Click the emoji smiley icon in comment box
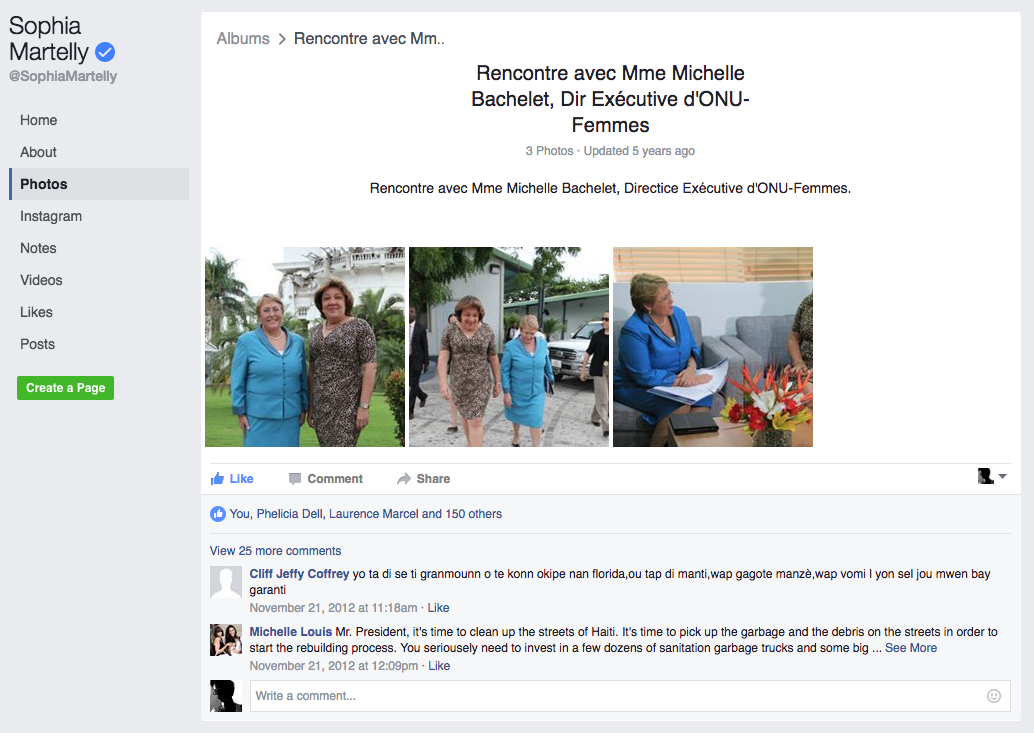This screenshot has height=733, width=1034. 993,696
